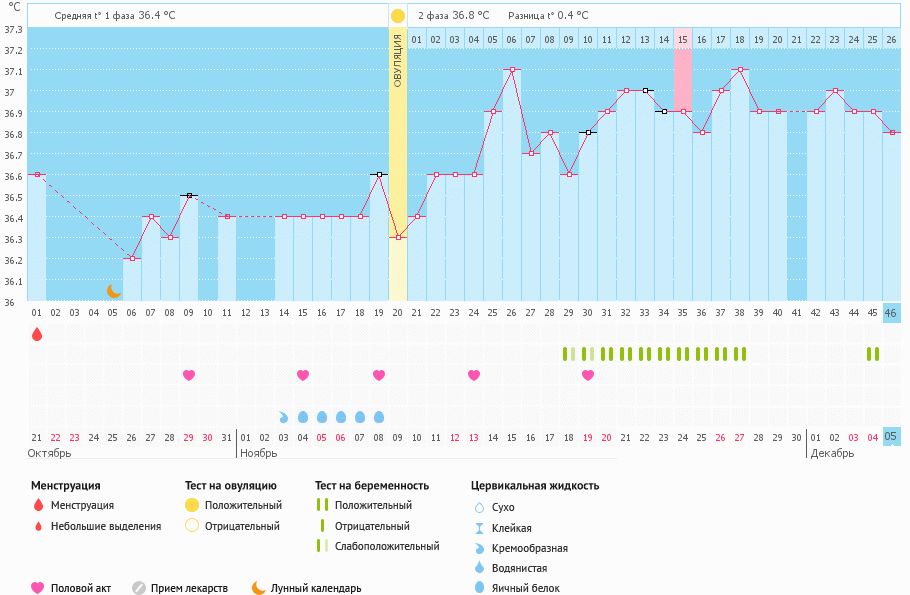Click the 37.1 temperature point on cycle day 26
Screen dimensions: 910x595
click(x=512, y=70)
